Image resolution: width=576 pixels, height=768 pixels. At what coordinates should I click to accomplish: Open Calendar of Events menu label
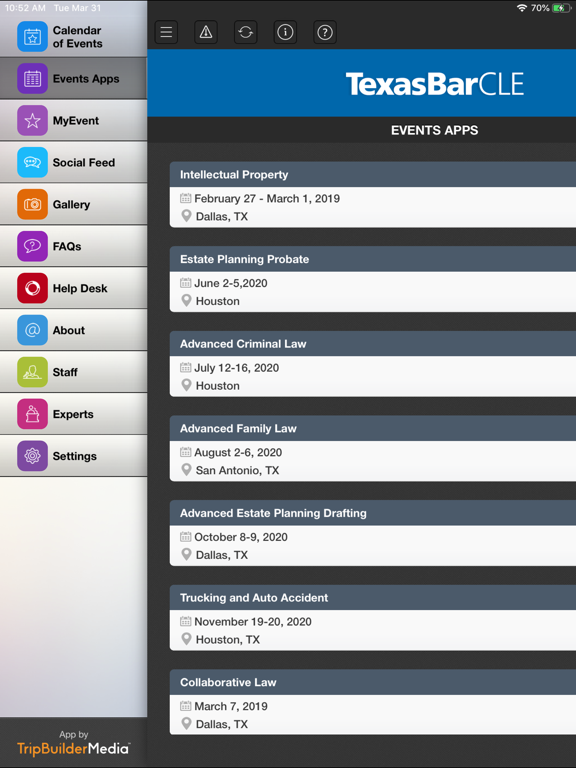(77, 37)
